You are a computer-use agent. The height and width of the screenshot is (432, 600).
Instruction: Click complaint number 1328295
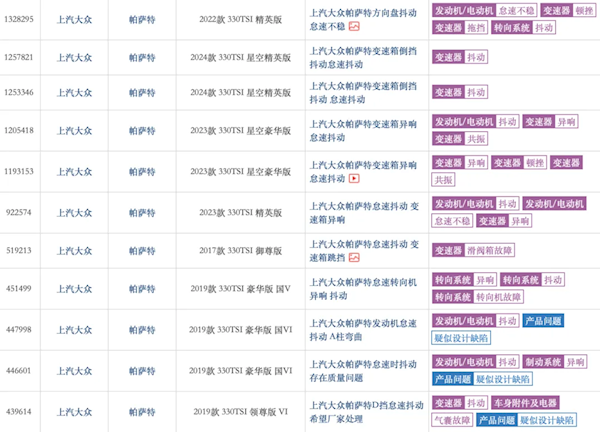pyautogui.click(x=19, y=19)
